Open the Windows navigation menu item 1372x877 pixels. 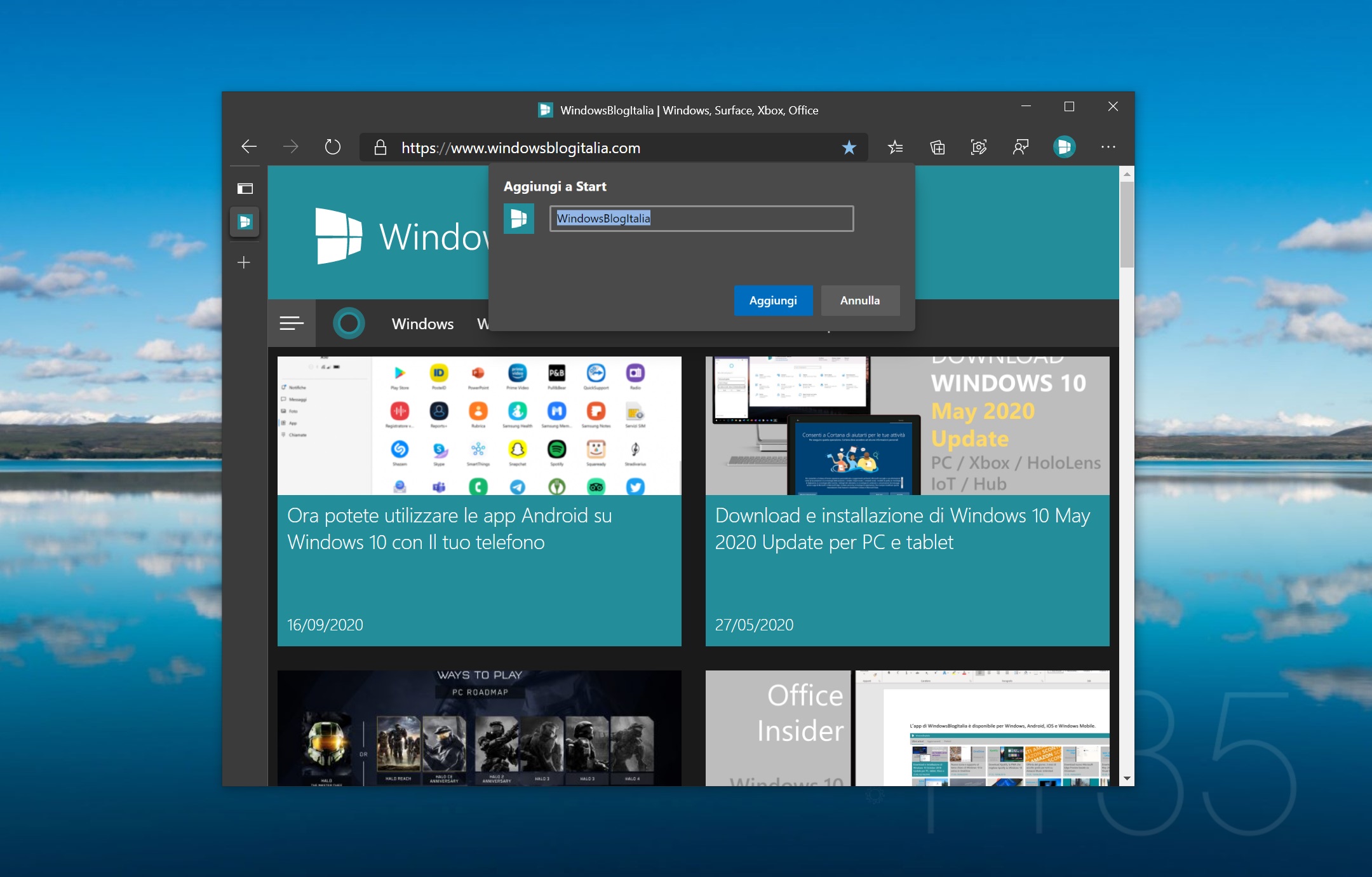click(x=422, y=324)
